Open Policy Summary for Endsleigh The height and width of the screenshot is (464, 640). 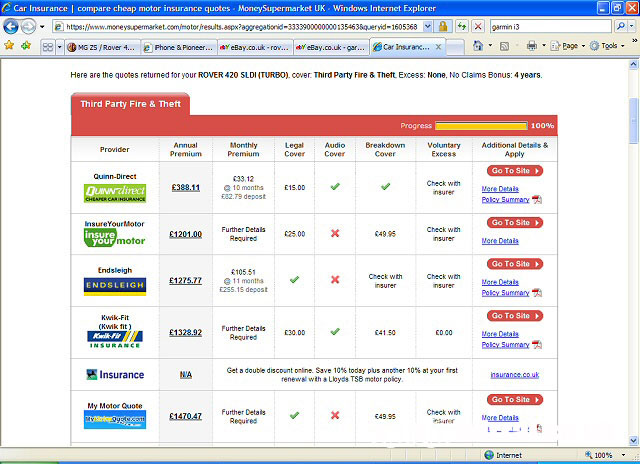click(x=505, y=293)
